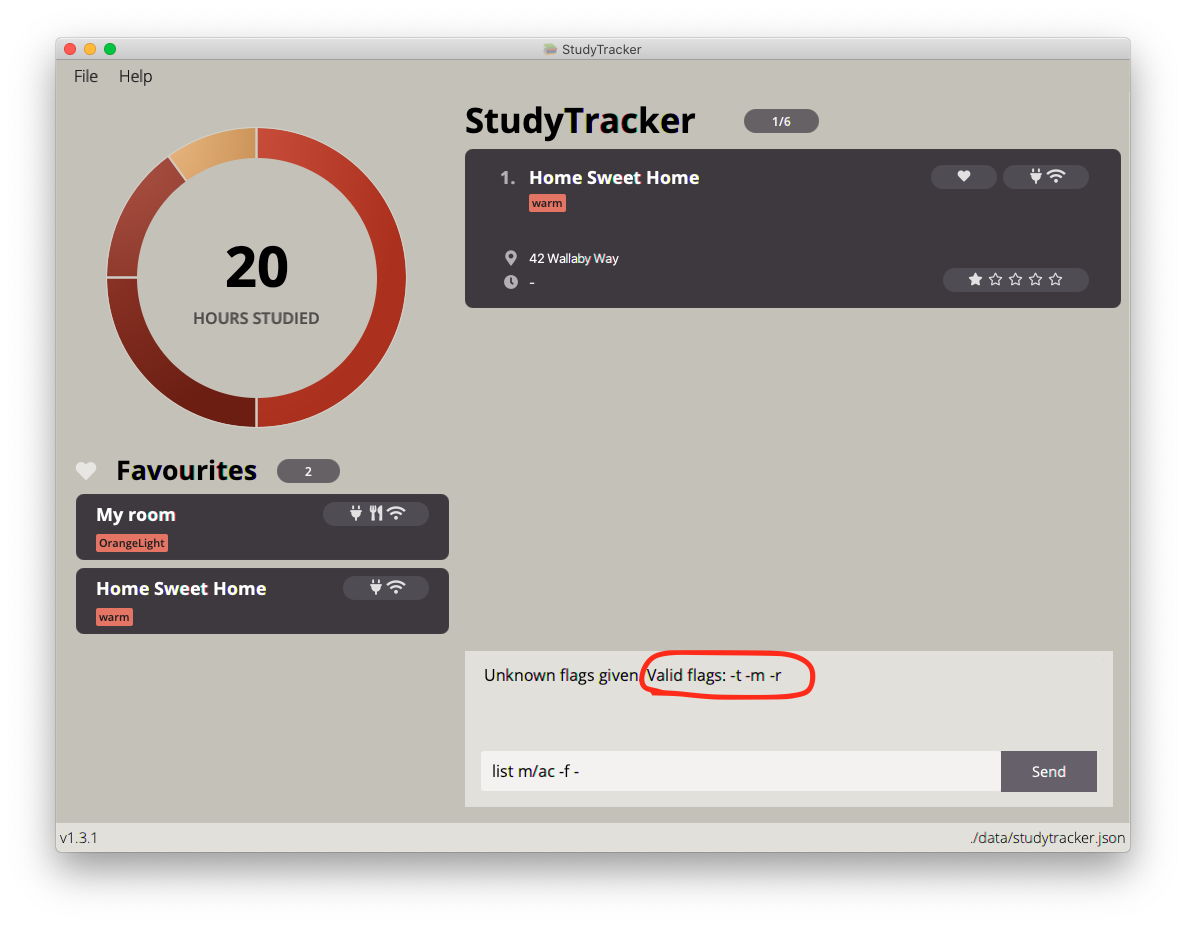Click the clock icon under the address

pyautogui.click(x=511, y=282)
